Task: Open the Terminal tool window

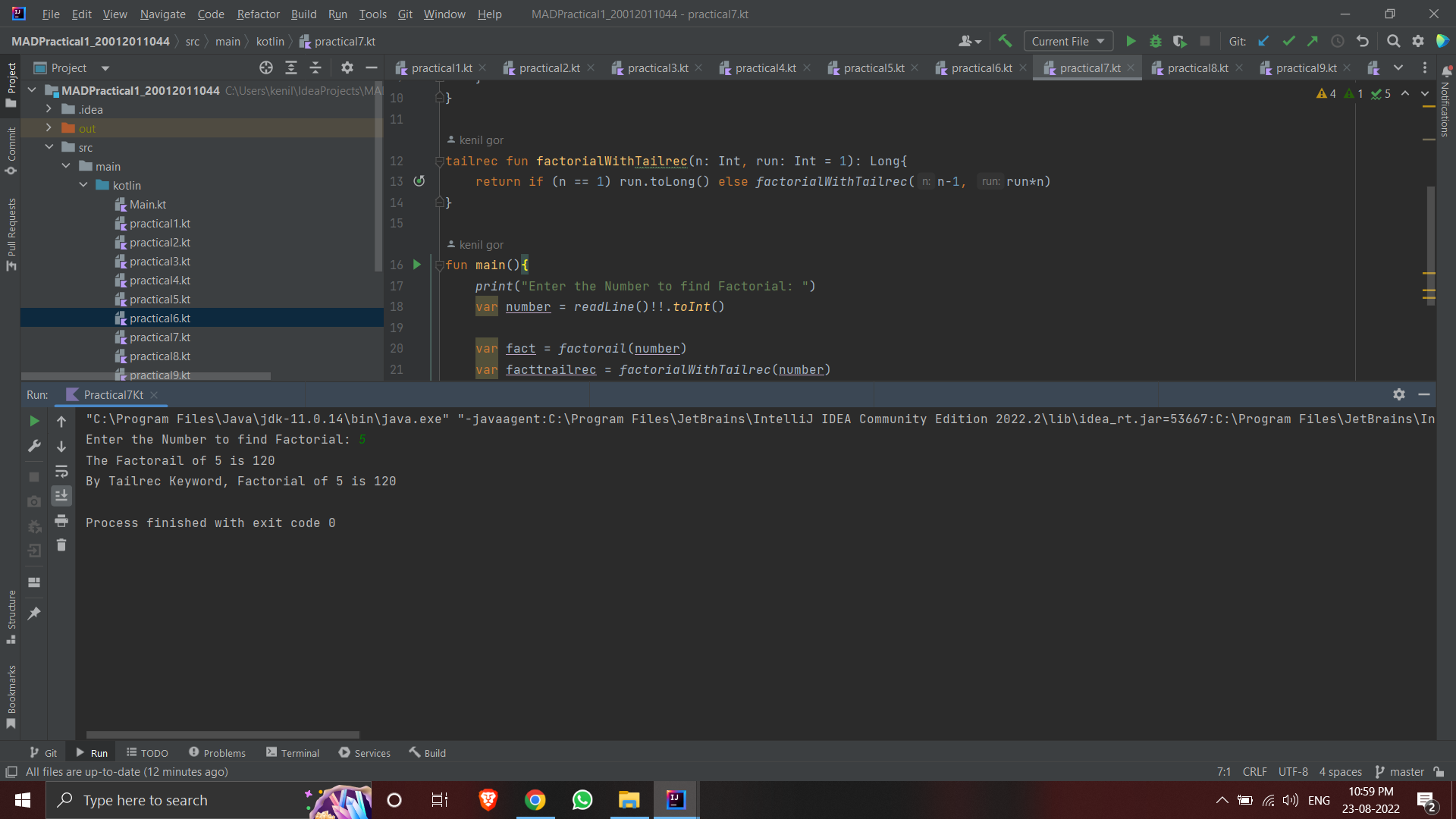Action: [x=299, y=752]
